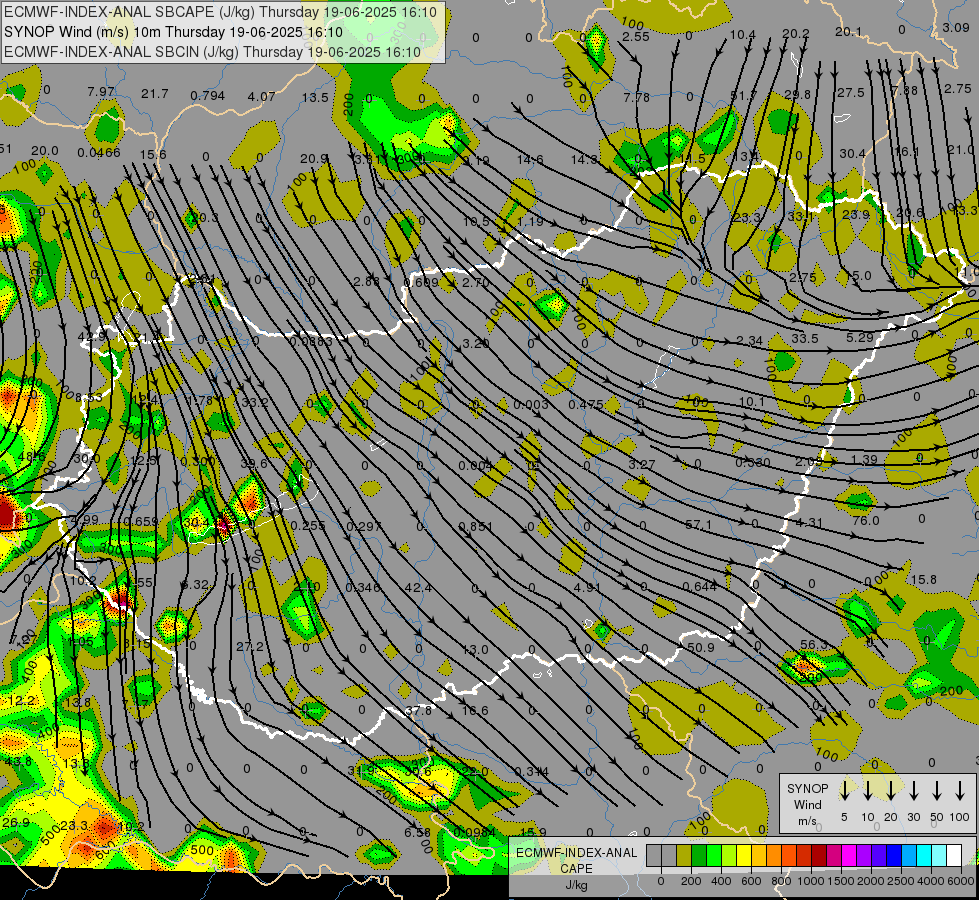Click the '15.8' value at right side
979x900 pixels.
click(x=923, y=580)
